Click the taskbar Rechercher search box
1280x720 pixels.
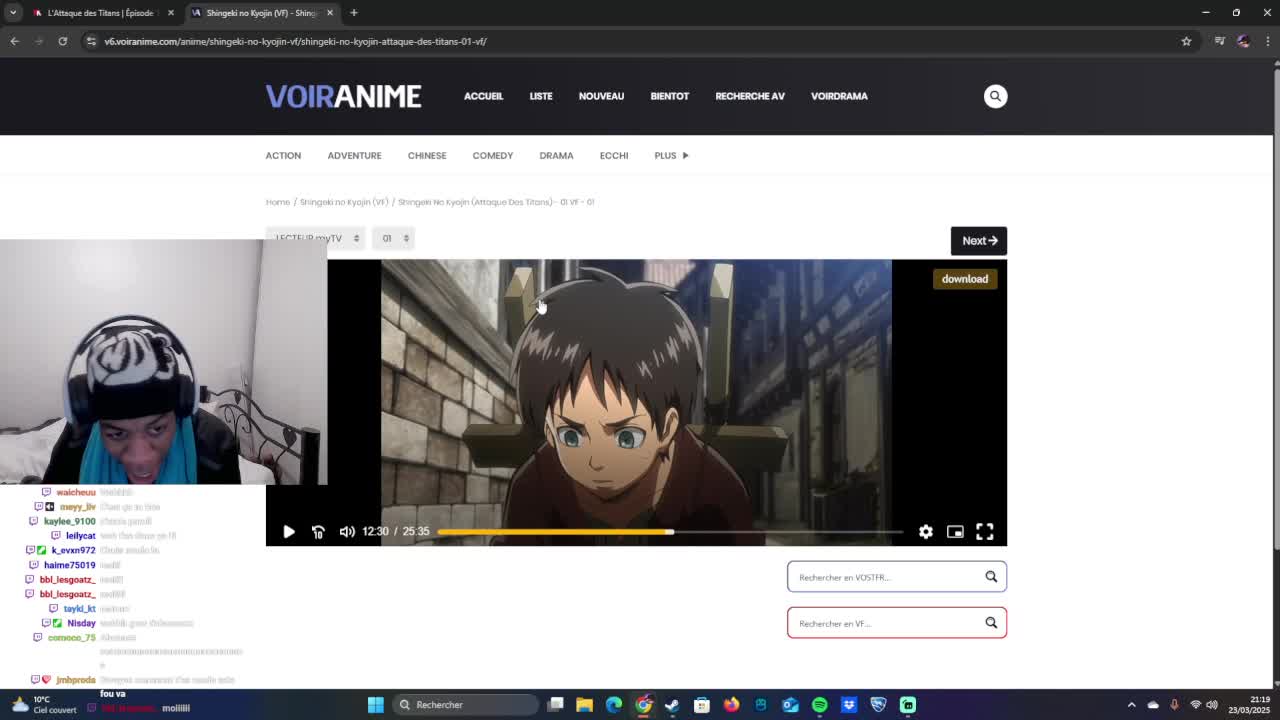(465, 705)
